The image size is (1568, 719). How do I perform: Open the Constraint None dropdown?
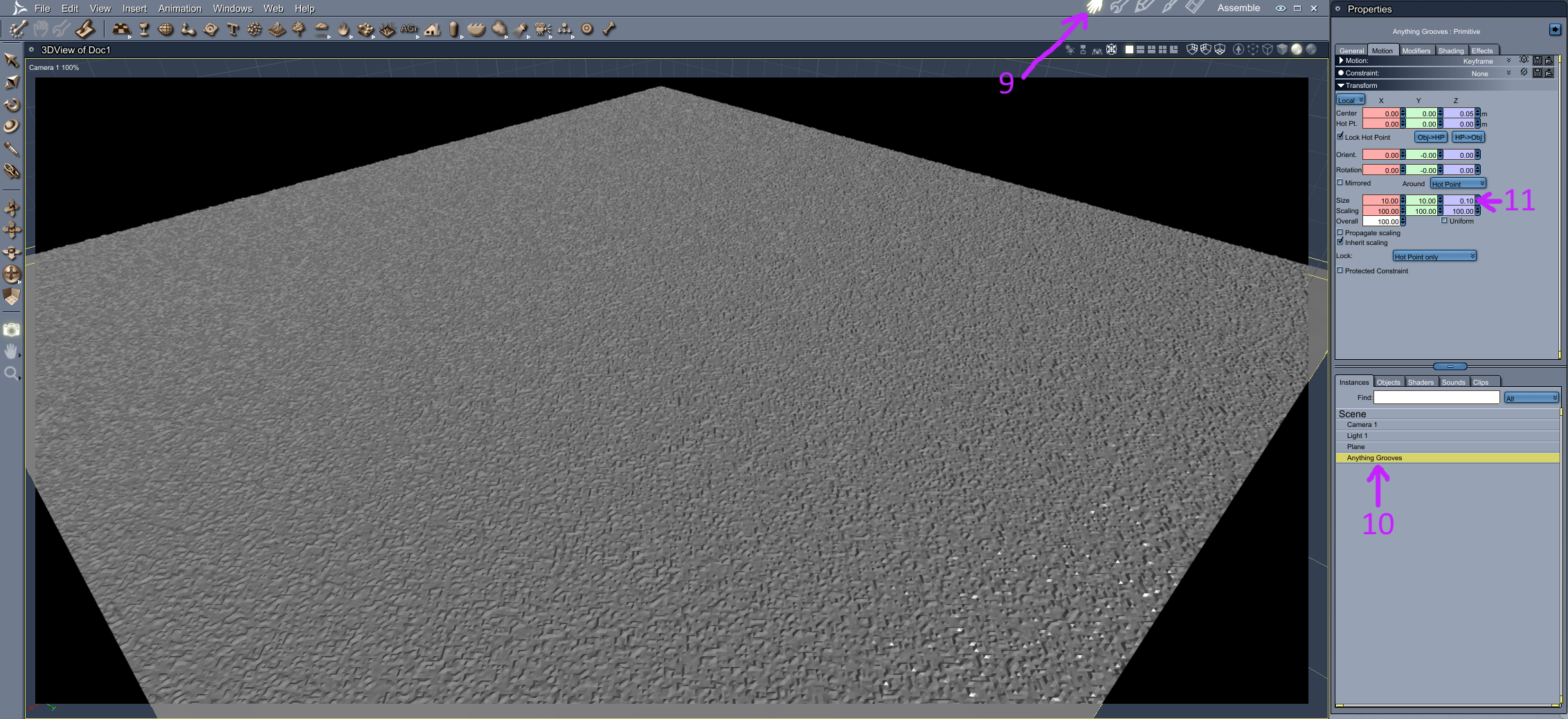[1491, 73]
